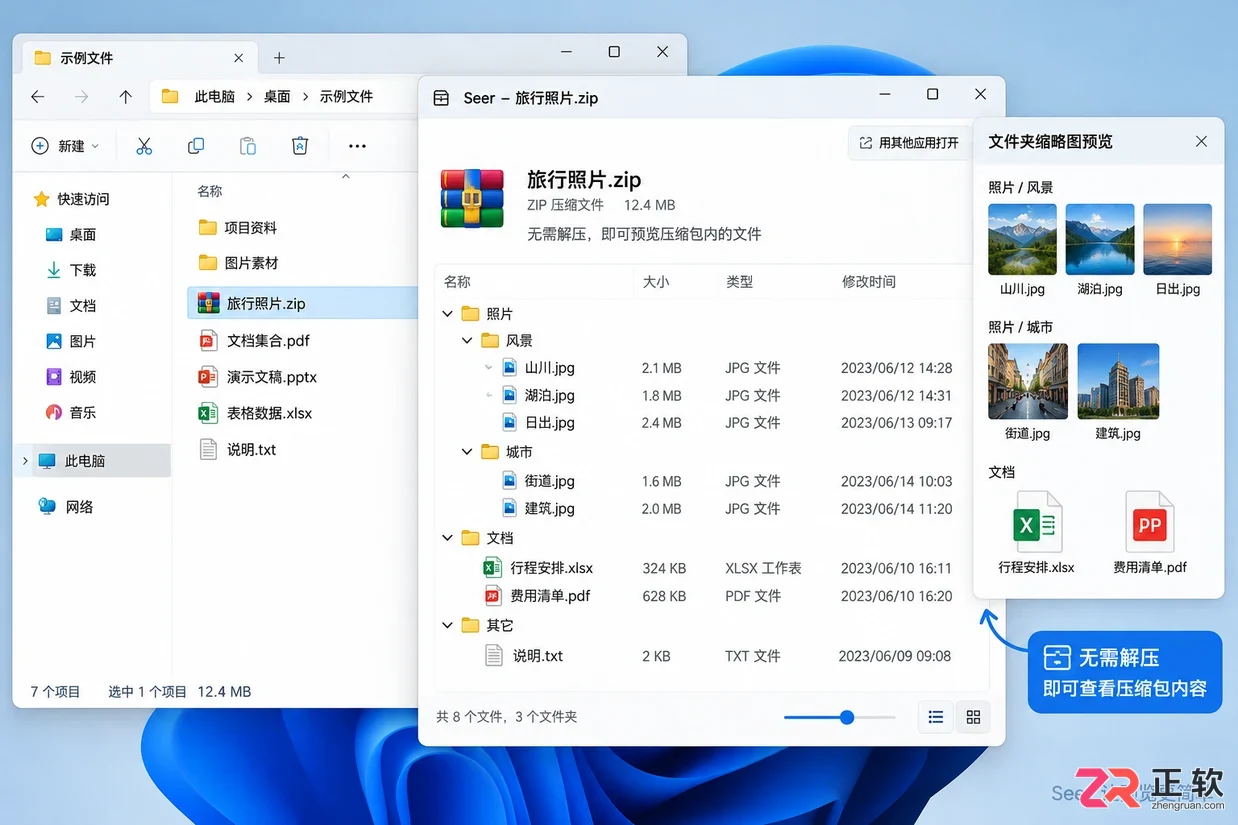Image resolution: width=1238 pixels, height=825 pixels.
Task: Open the 新建 dropdown in Explorer
Action: pyautogui.click(x=66, y=146)
